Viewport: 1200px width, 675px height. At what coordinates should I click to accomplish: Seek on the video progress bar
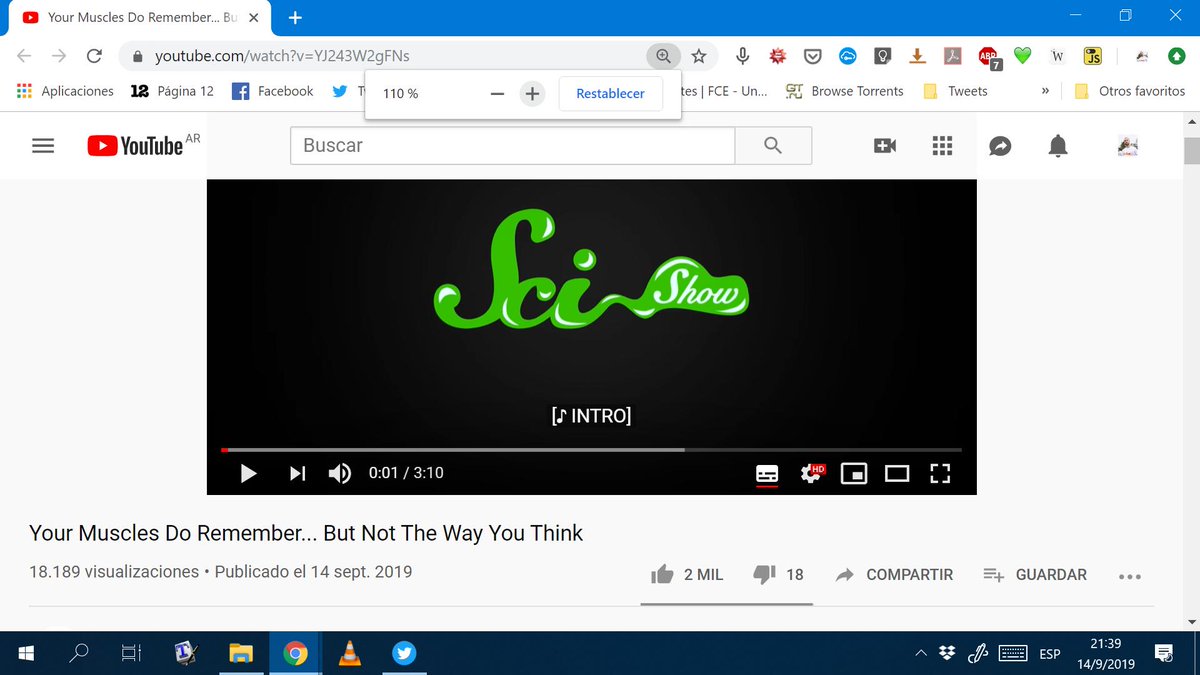click(591, 450)
